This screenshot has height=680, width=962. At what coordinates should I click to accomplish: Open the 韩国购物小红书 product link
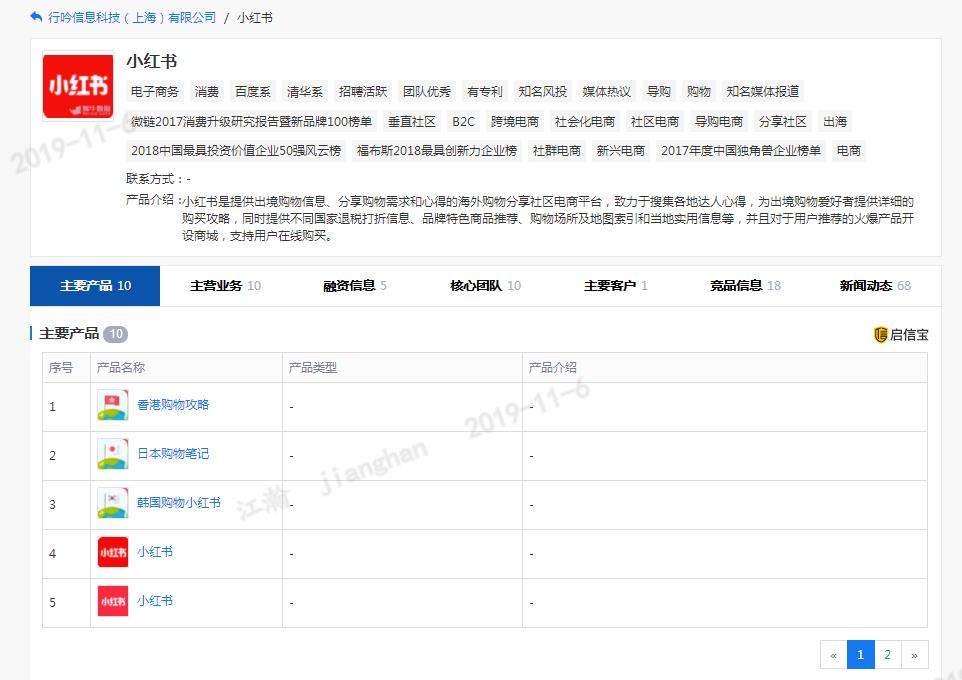coord(179,503)
